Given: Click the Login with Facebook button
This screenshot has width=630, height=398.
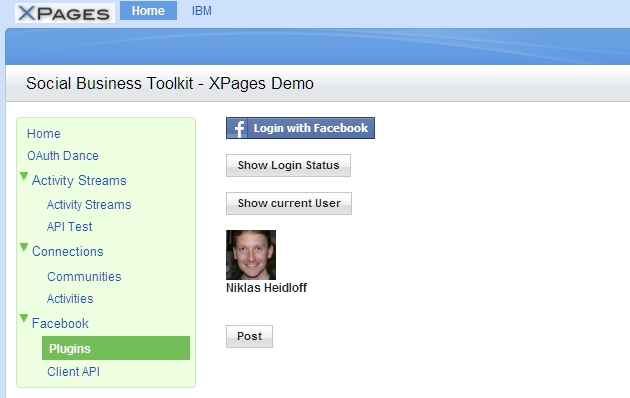Looking at the screenshot, I should (x=300, y=128).
